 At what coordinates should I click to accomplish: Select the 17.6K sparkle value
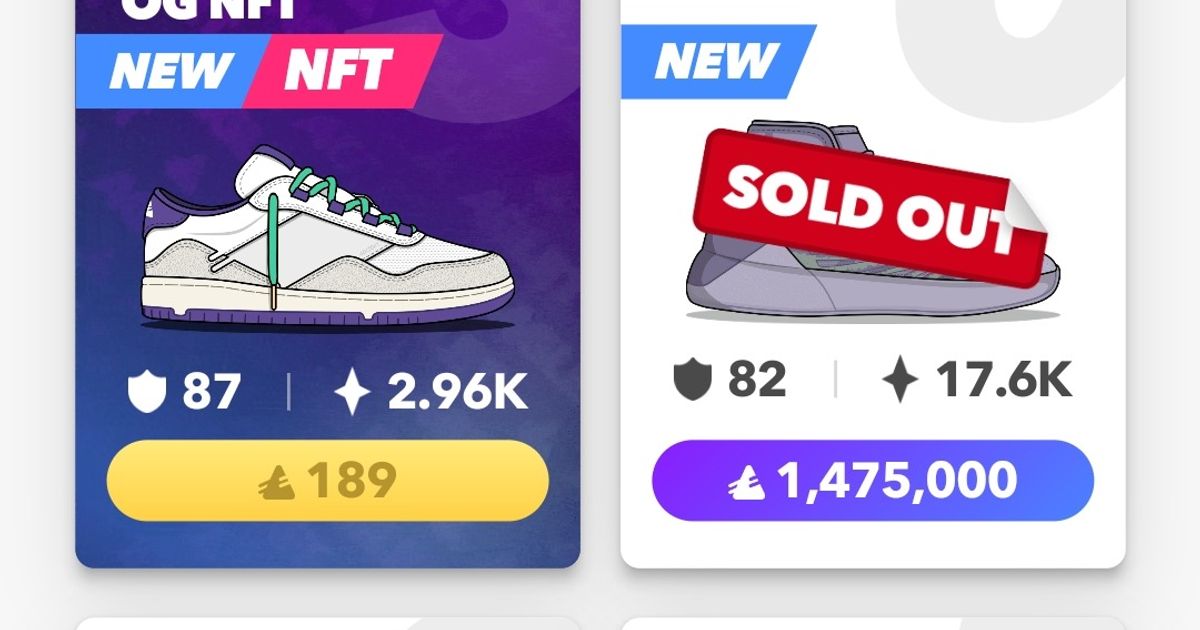1003,381
